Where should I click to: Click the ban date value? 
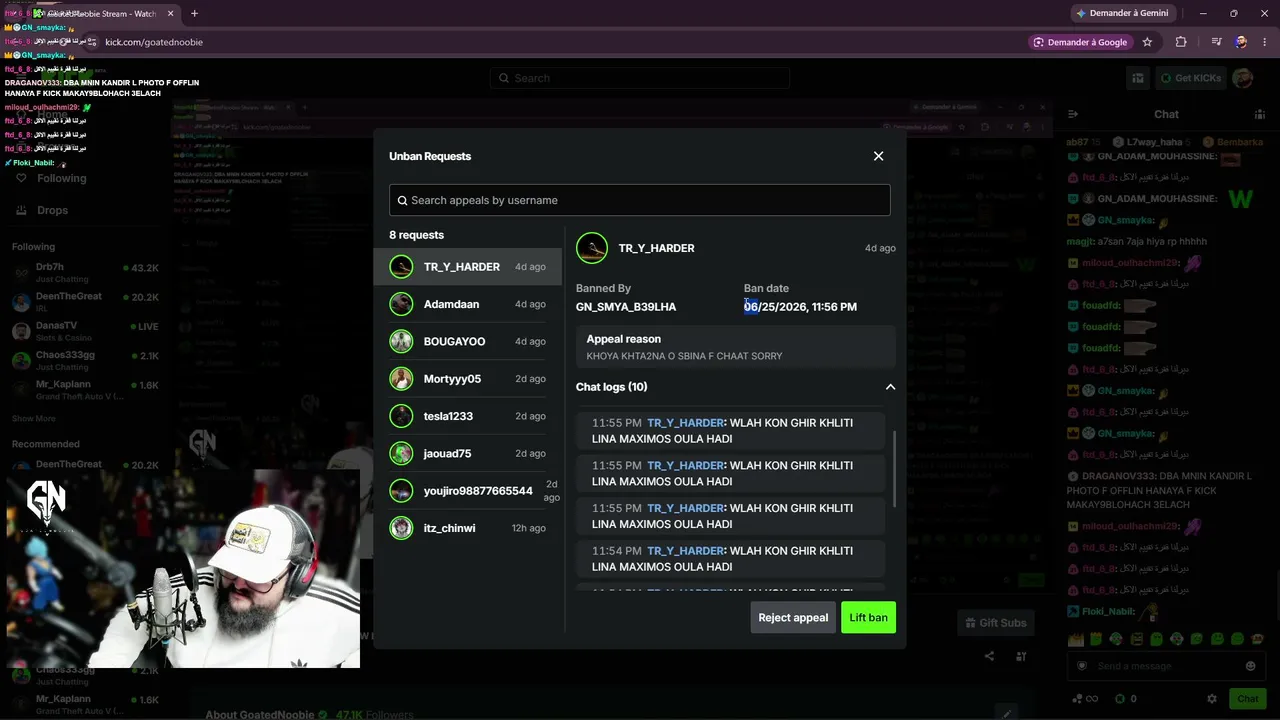point(800,307)
